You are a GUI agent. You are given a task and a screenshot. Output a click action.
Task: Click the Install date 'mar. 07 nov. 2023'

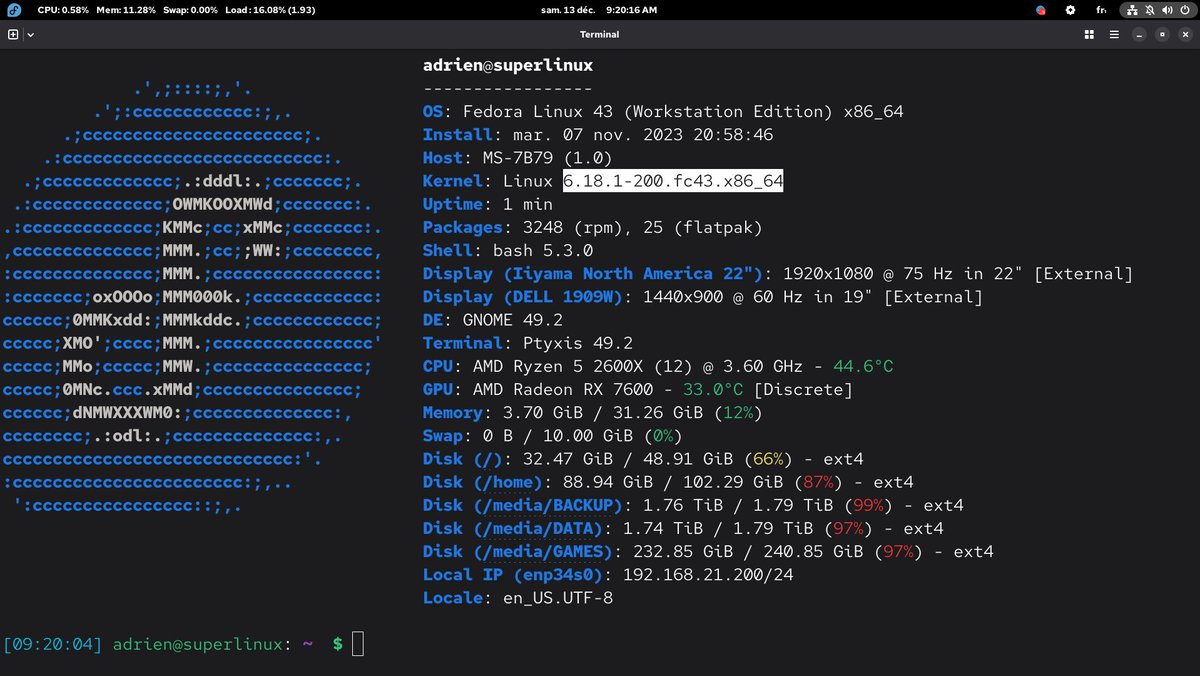[x=598, y=135]
